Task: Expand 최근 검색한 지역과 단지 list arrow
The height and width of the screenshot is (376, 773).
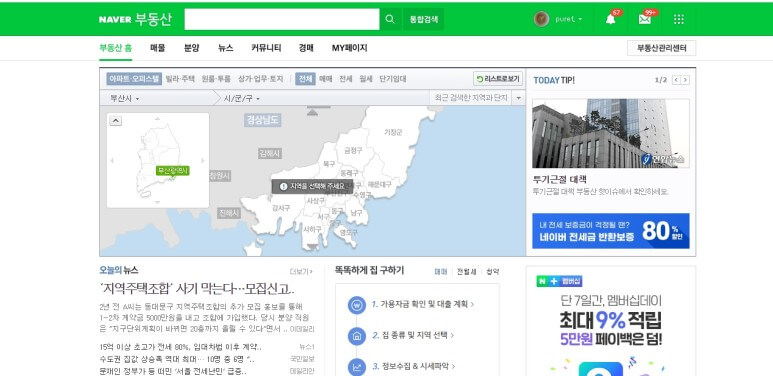Action: (x=518, y=98)
